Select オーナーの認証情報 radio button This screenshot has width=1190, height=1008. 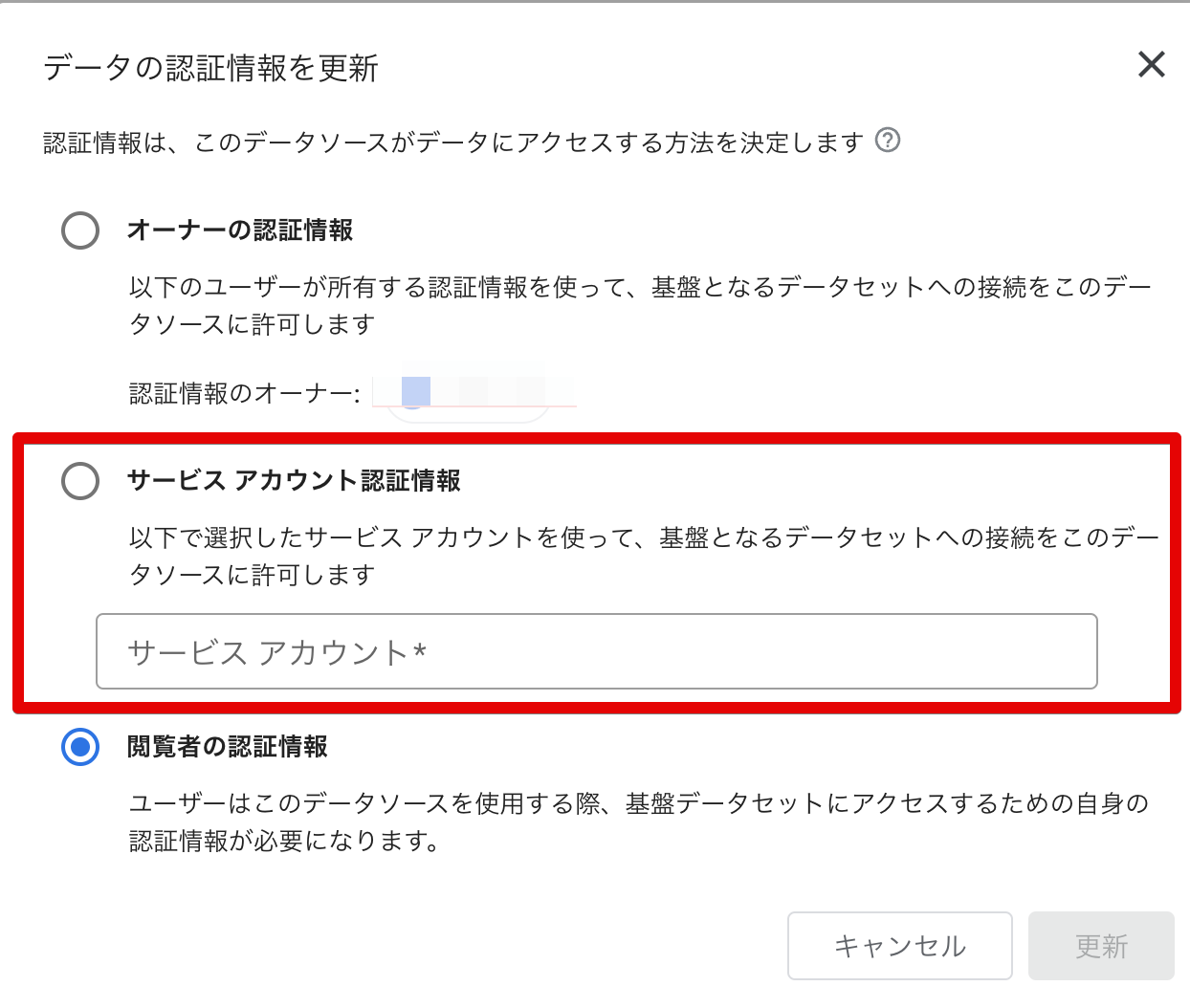click(80, 230)
